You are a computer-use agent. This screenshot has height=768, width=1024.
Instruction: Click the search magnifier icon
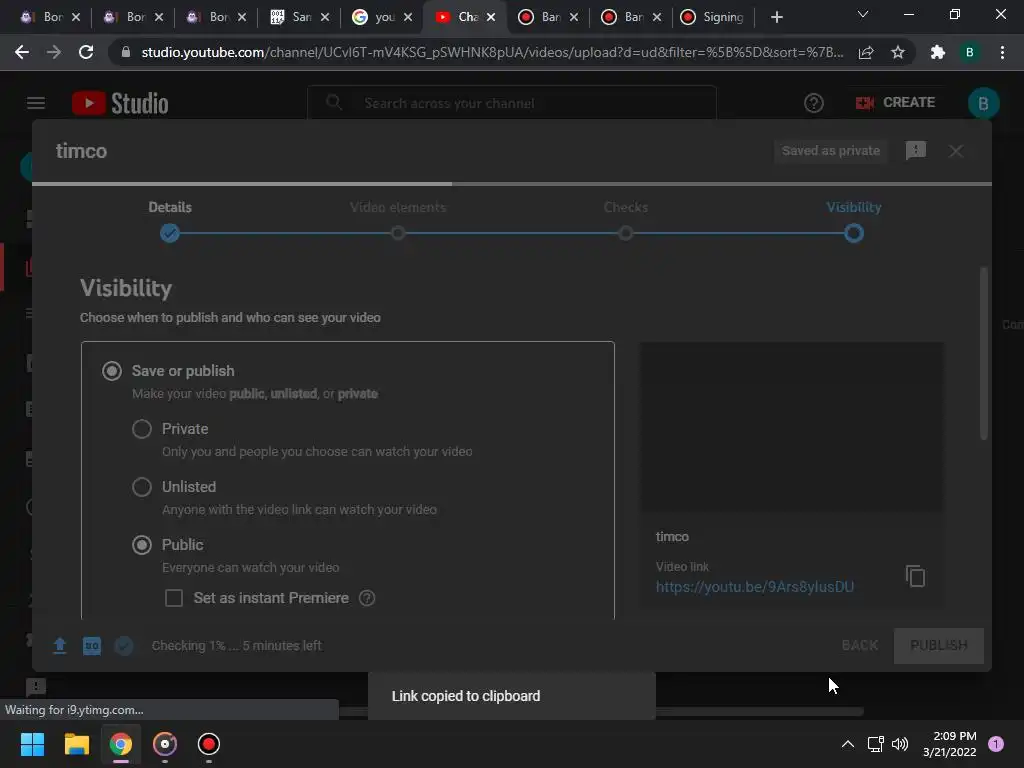click(334, 103)
